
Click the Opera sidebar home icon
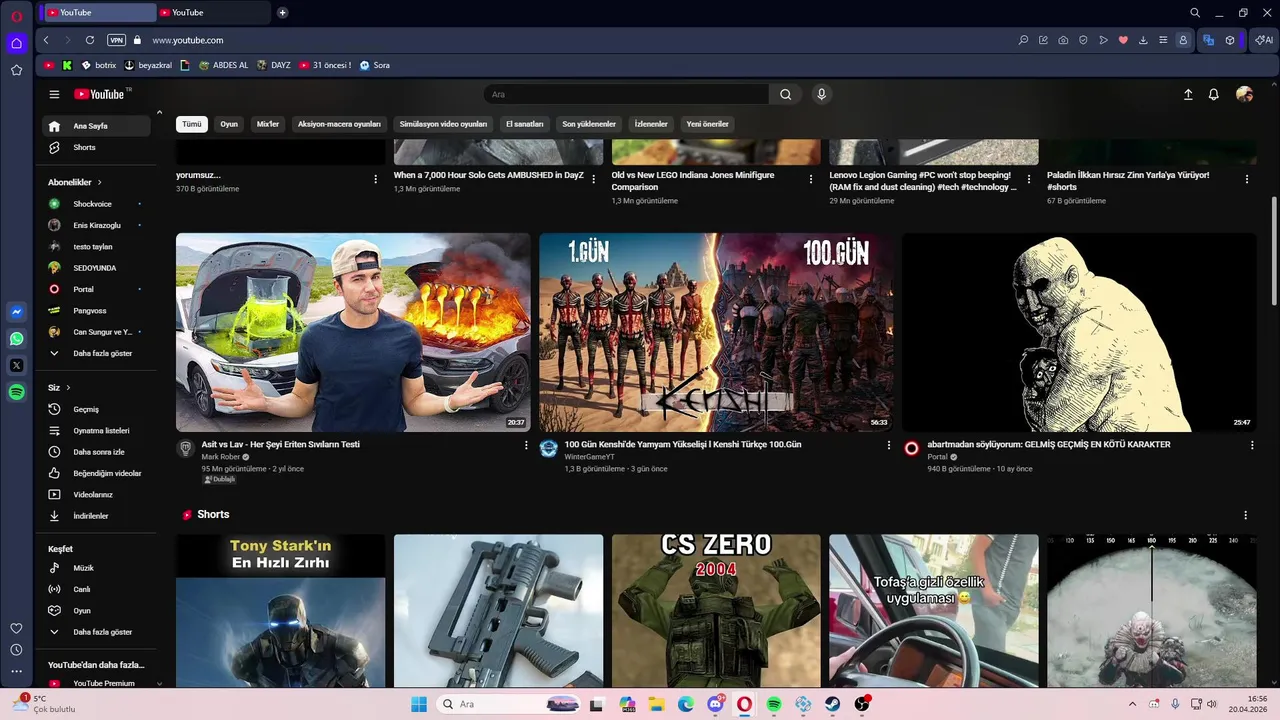coord(16,43)
